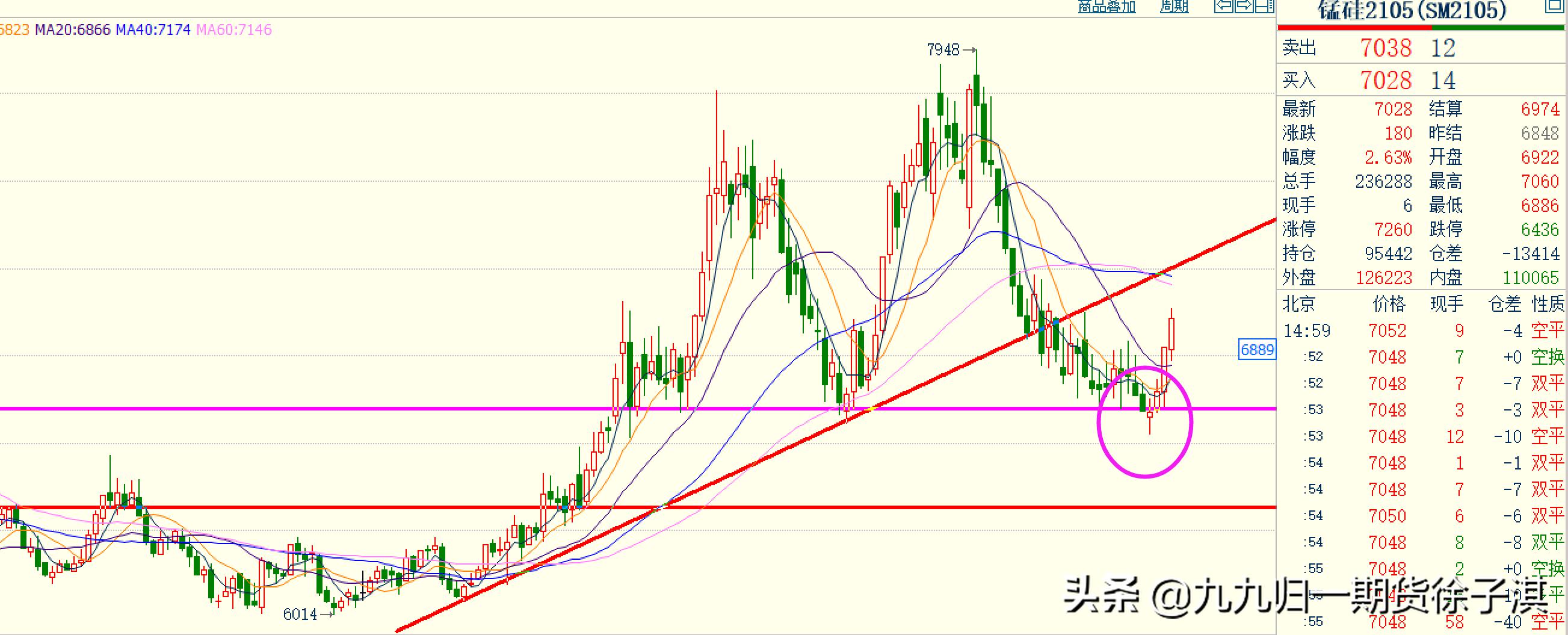Select the 涨停 value 7260

[x=1393, y=229]
